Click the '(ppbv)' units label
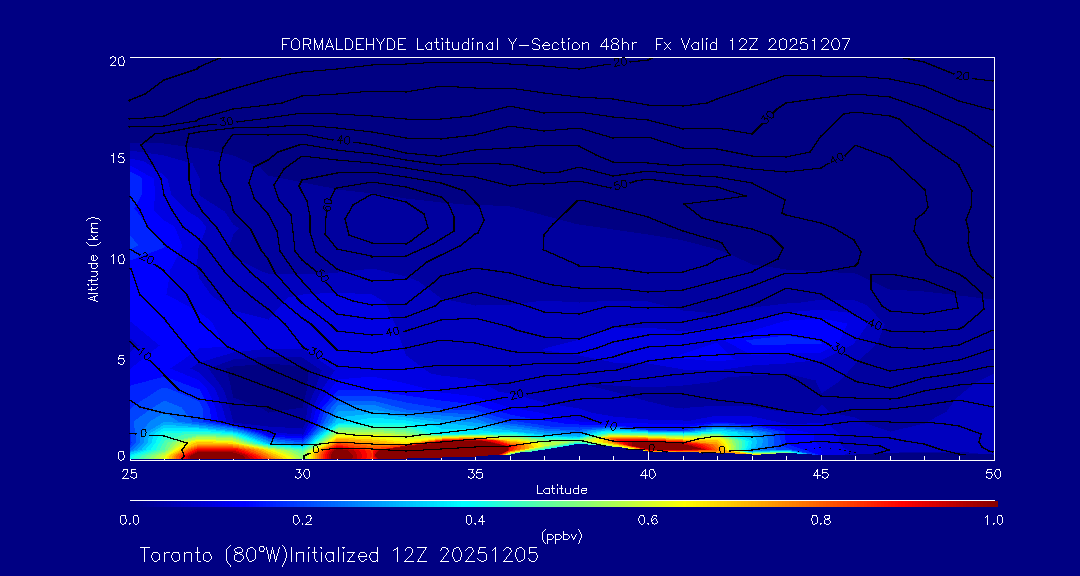1080x576 pixels. point(561,535)
